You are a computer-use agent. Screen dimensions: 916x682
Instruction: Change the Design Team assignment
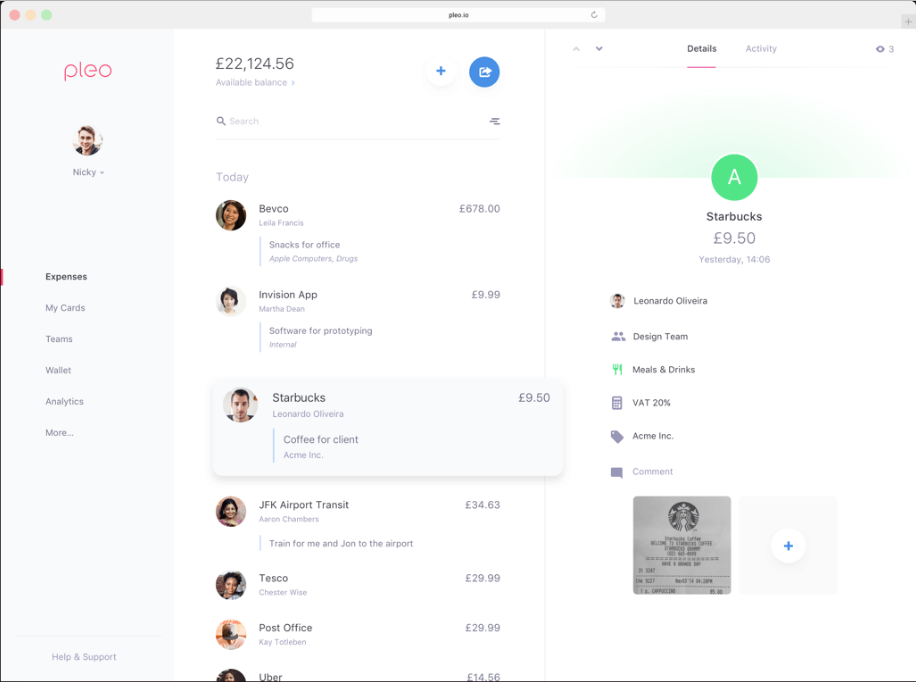coord(660,337)
